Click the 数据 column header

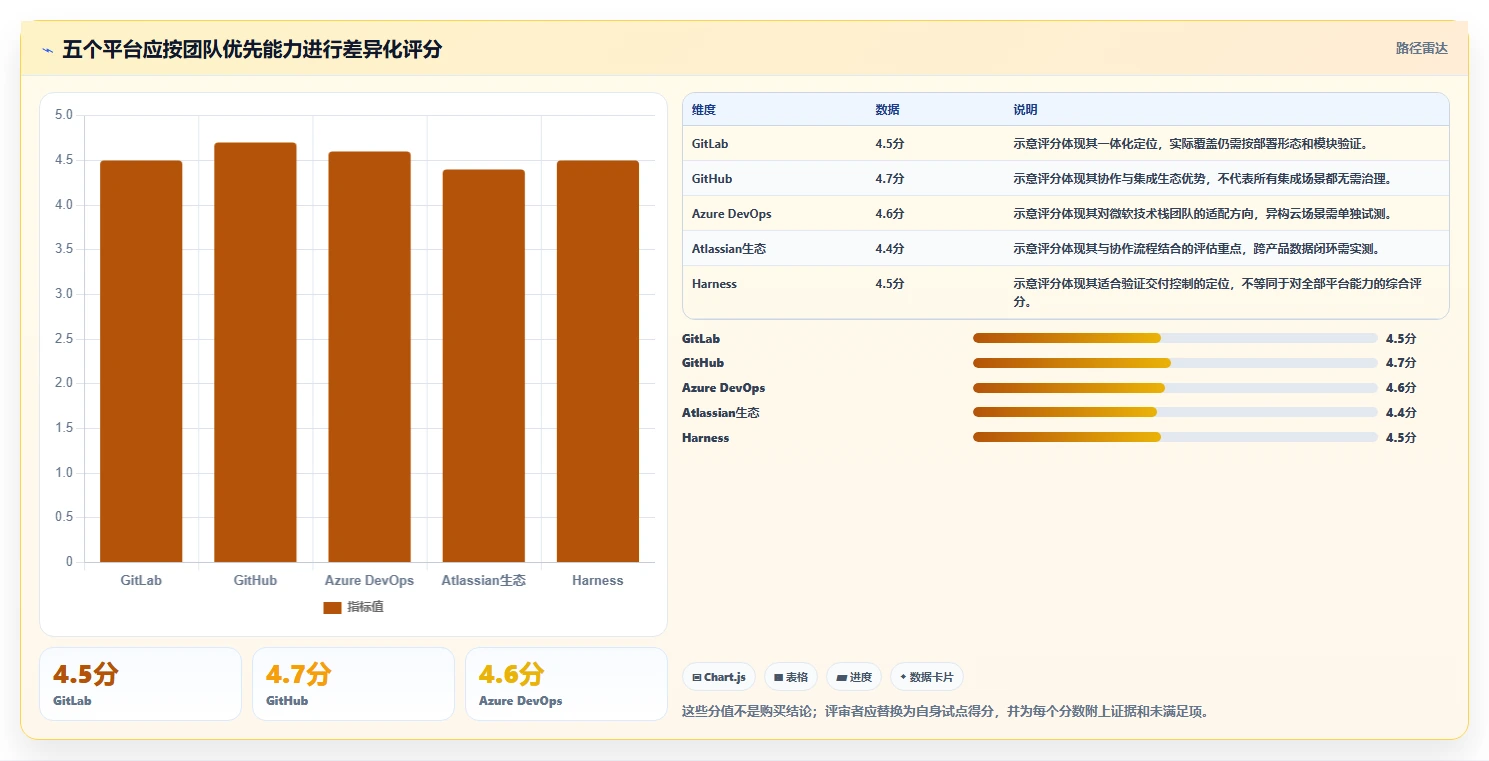coord(887,110)
